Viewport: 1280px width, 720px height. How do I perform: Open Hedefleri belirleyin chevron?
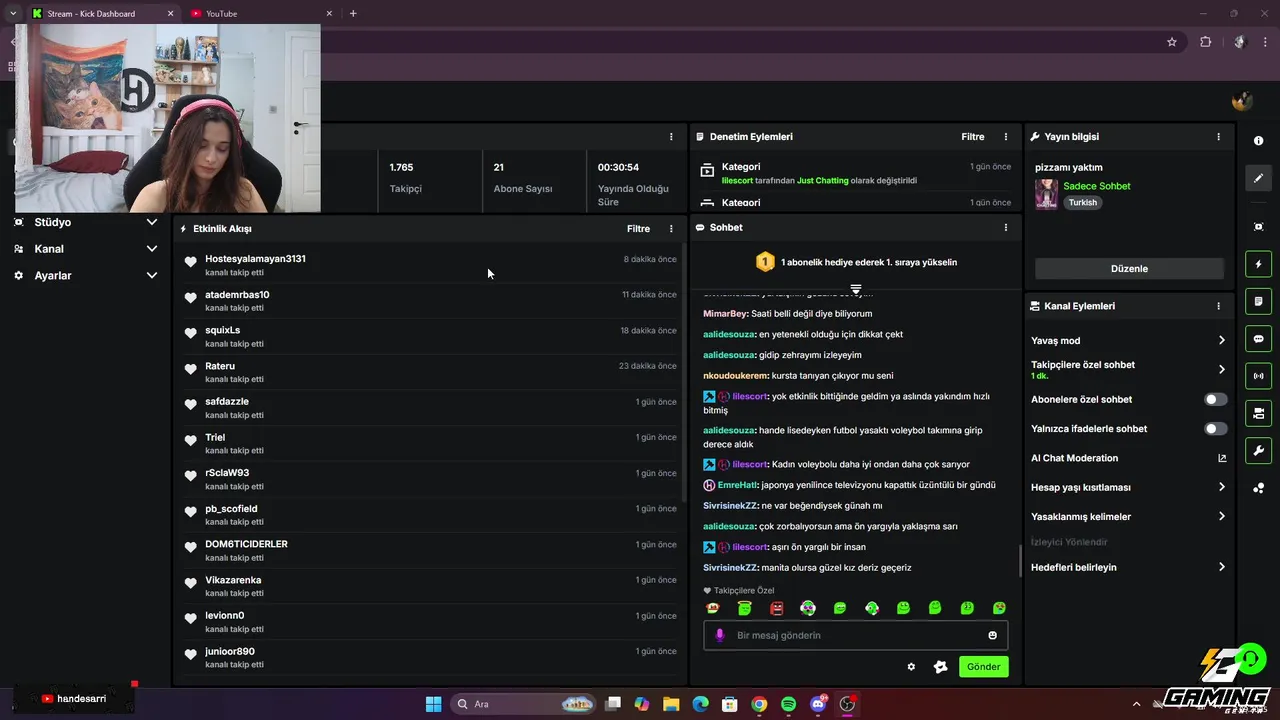pos(1222,567)
